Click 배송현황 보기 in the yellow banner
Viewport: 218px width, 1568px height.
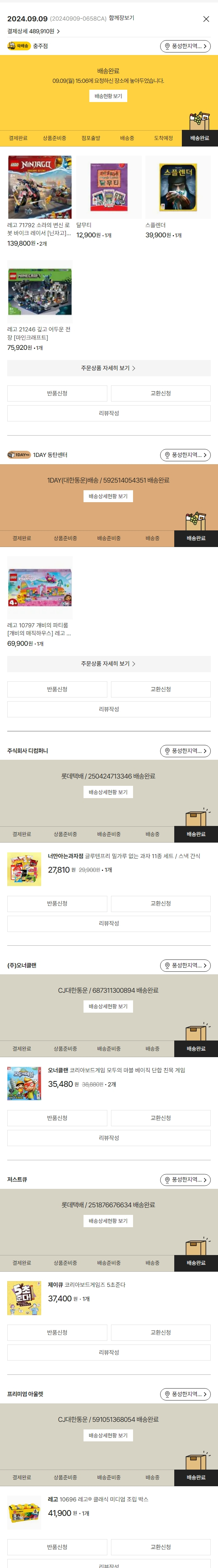108,96
